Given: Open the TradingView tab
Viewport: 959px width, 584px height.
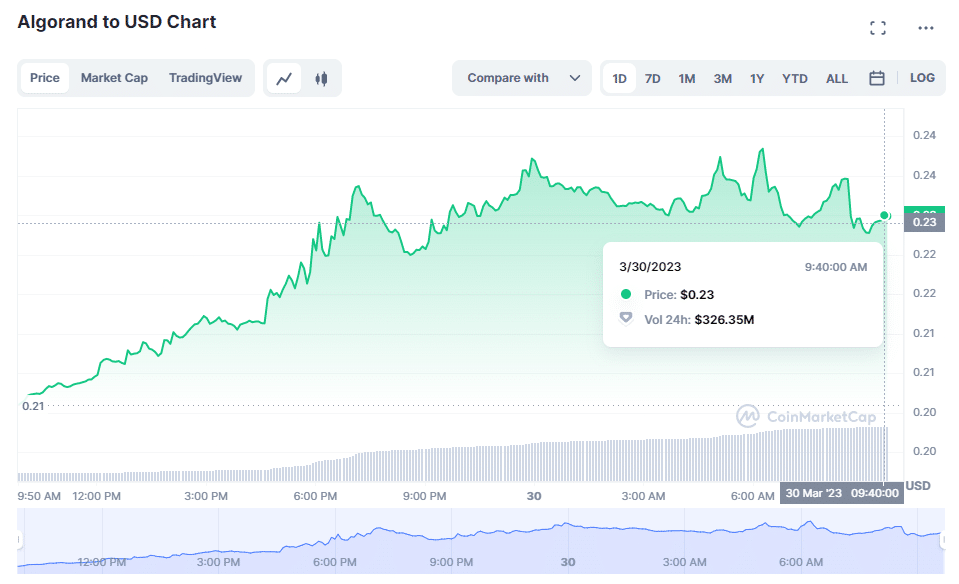Looking at the screenshot, I should click(x=205, y=78).
